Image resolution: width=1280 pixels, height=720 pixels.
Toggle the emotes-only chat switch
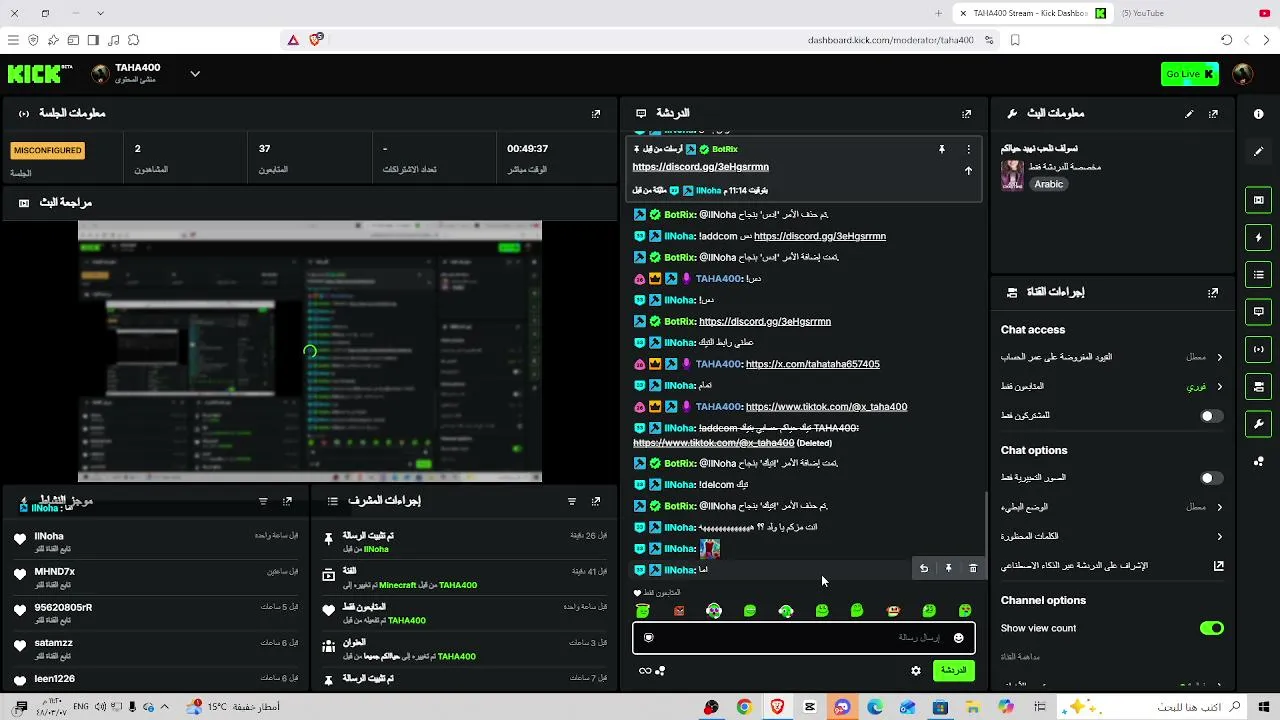point(1211,478)
